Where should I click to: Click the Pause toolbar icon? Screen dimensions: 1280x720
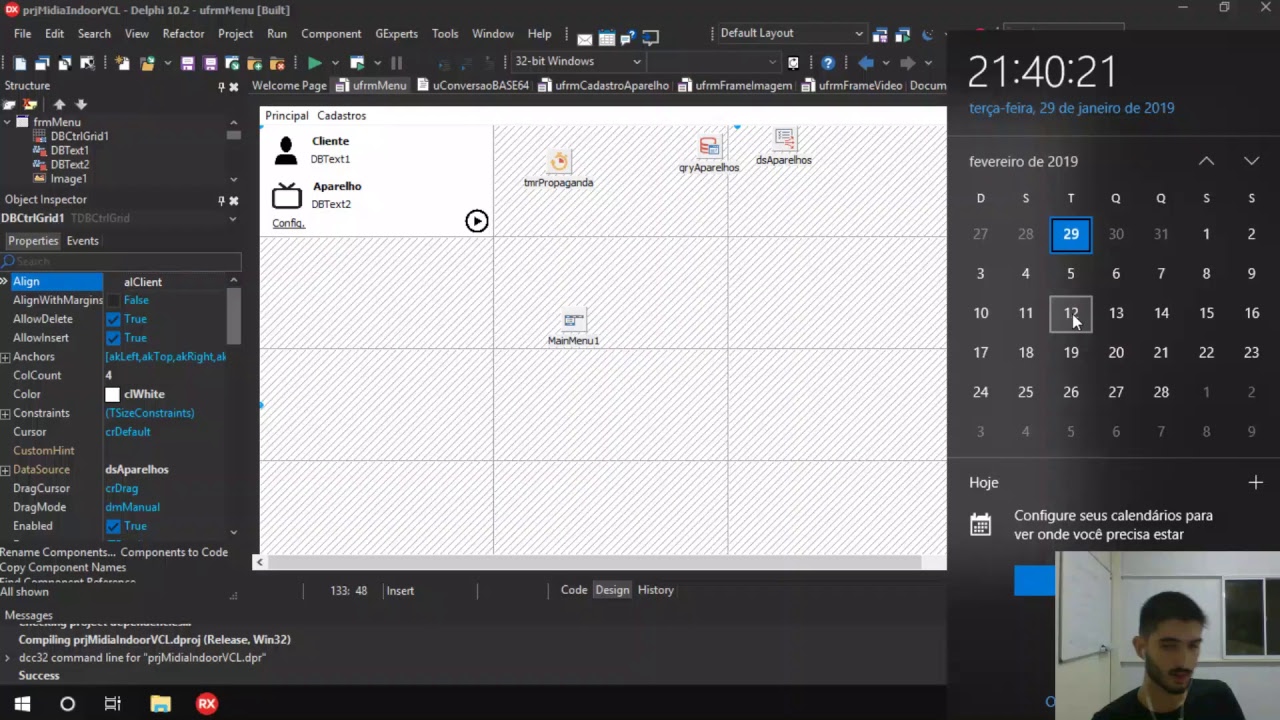pyautogui.click(x=397, y=62)
